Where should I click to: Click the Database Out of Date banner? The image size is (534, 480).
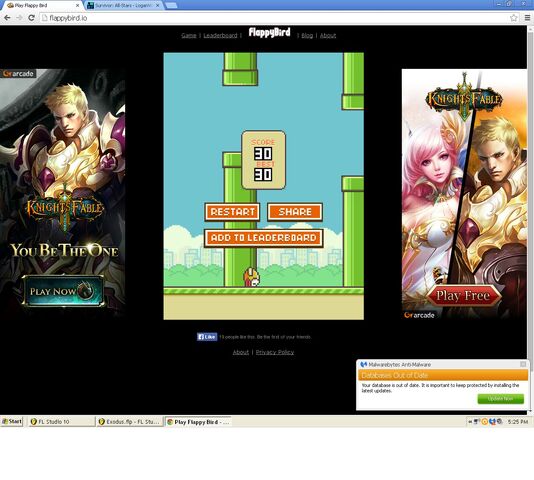click(443, 375)
